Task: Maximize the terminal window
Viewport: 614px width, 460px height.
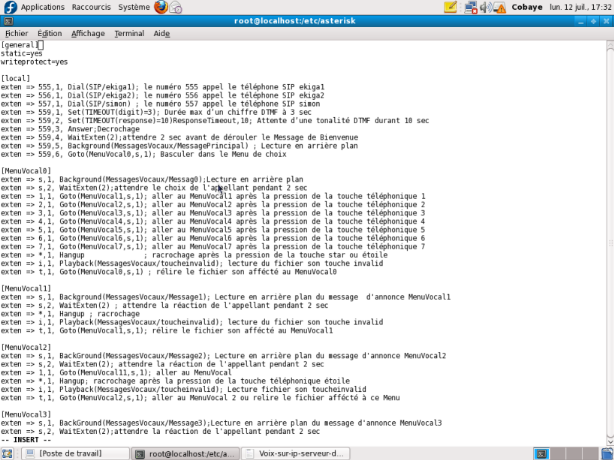Action: 593,21
